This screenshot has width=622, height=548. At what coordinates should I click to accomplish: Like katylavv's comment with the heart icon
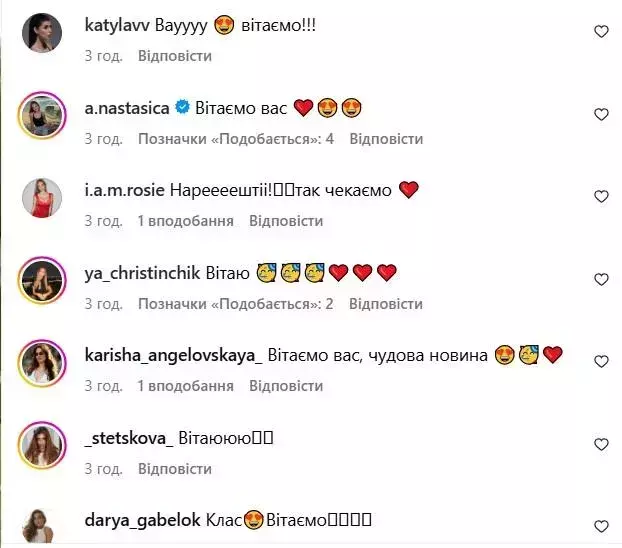pos(601,31)
